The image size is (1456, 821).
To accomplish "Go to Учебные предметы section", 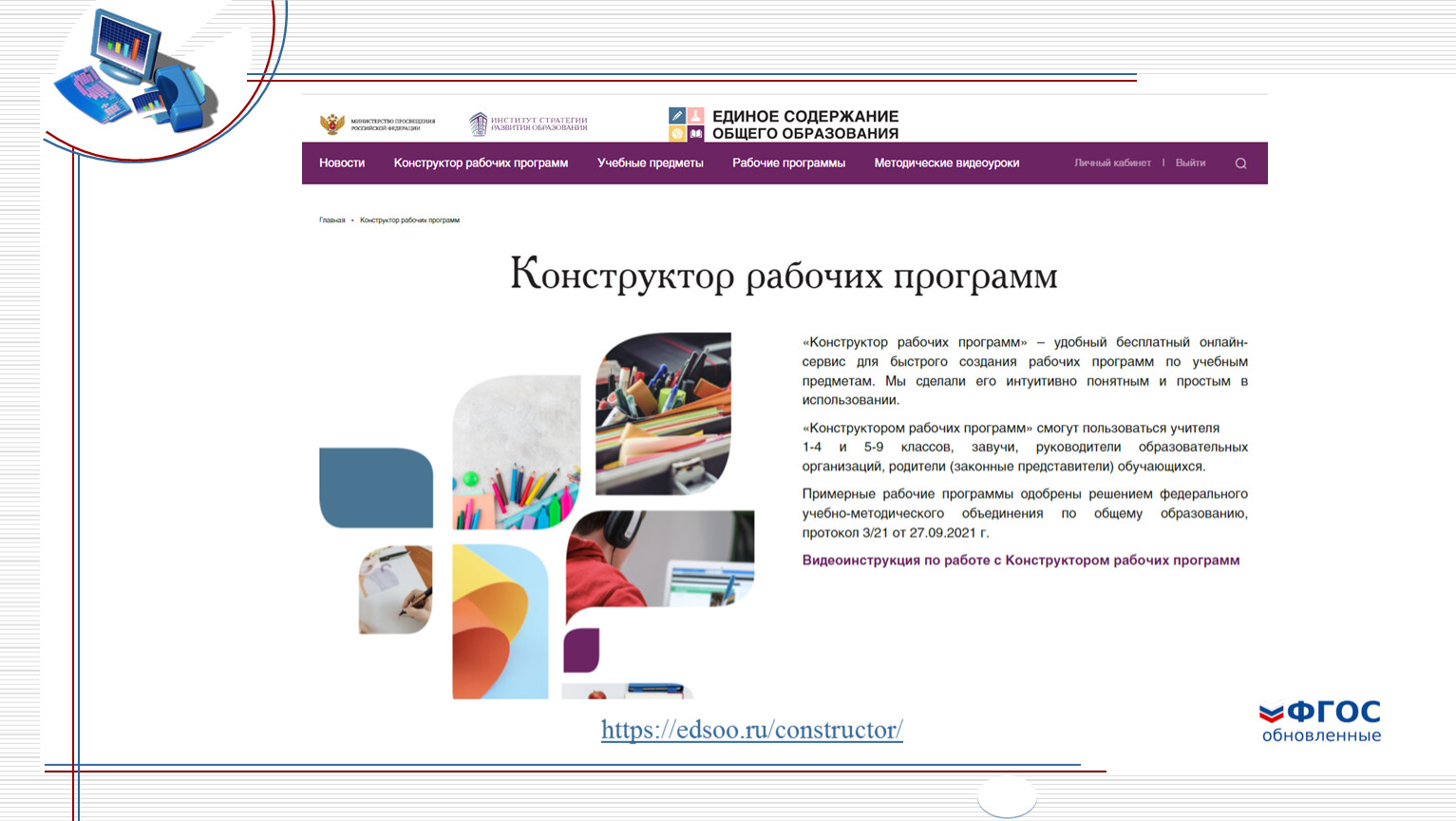I will click(x=650, y=163).
